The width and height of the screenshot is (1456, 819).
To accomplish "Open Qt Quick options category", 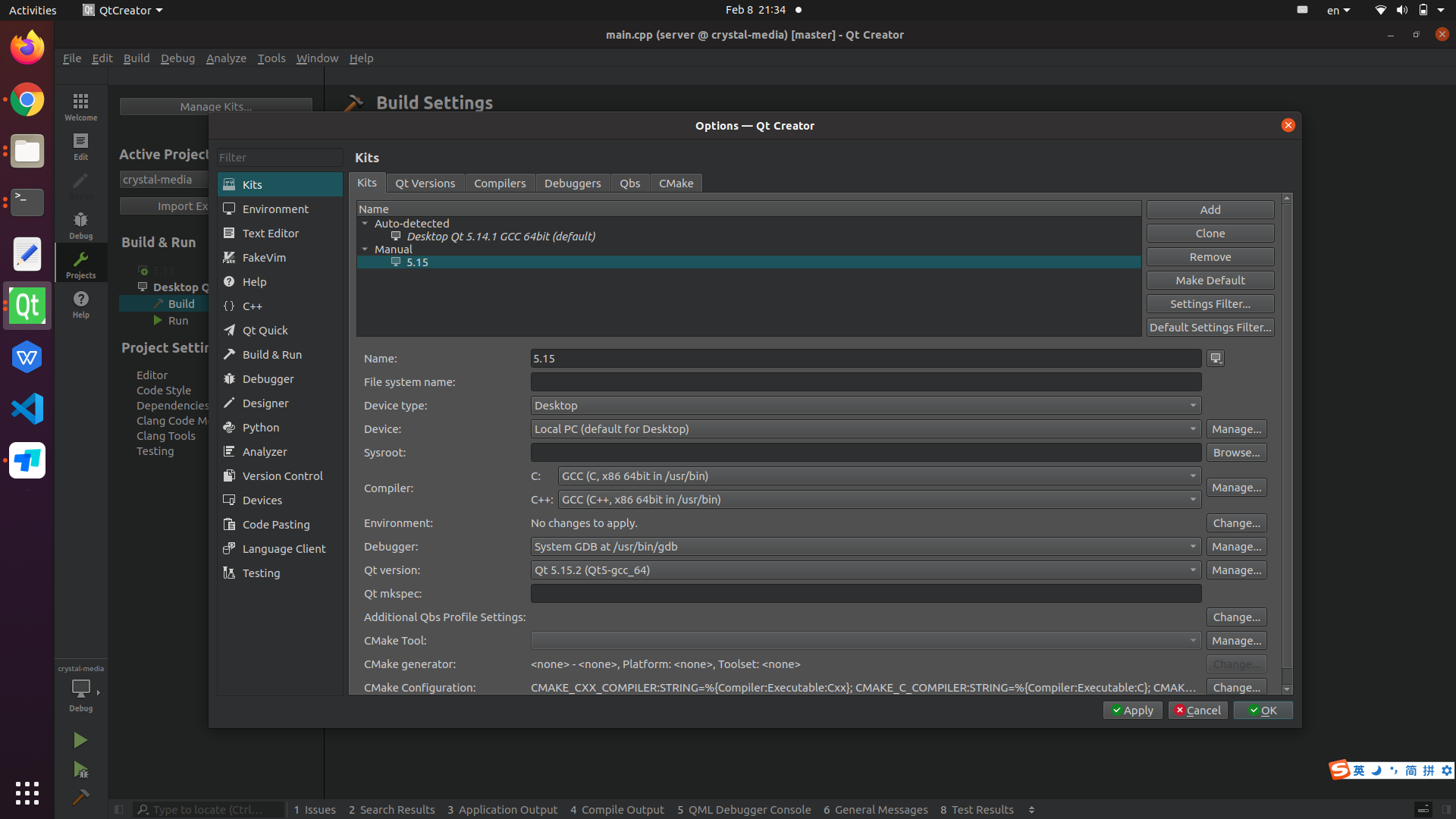I will click(280, 331).
